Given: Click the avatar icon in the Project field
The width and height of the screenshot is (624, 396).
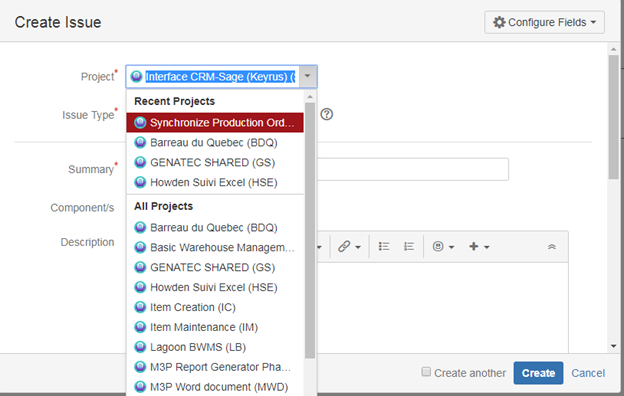Looking at the screenshot, I should click(136, 76).
